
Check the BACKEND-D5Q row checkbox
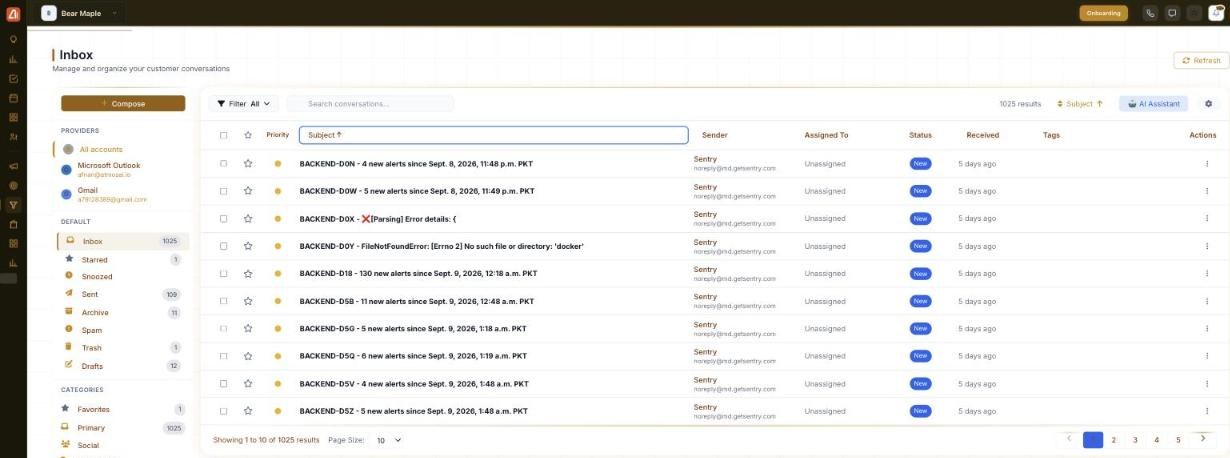(223, 356)
